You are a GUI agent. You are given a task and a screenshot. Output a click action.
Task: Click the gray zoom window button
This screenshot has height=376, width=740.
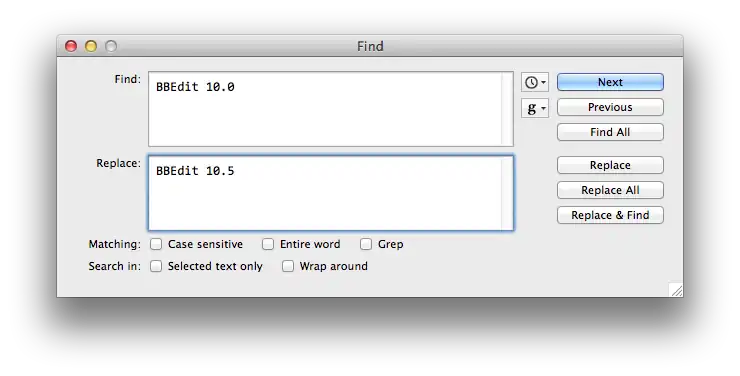click(x=111, y=46)
